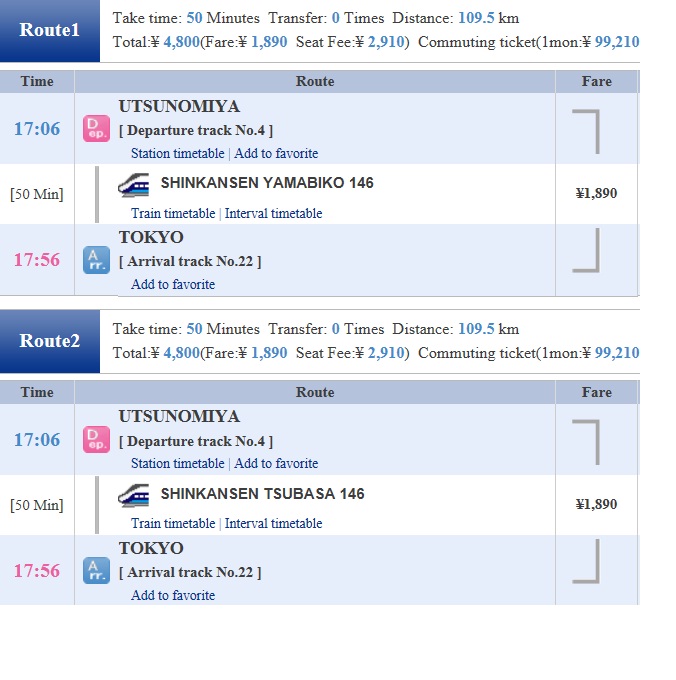Viewport: 676px width, 680px height.
Task: Click Route1 arrival Arr. icon
Action: (96, 260)
